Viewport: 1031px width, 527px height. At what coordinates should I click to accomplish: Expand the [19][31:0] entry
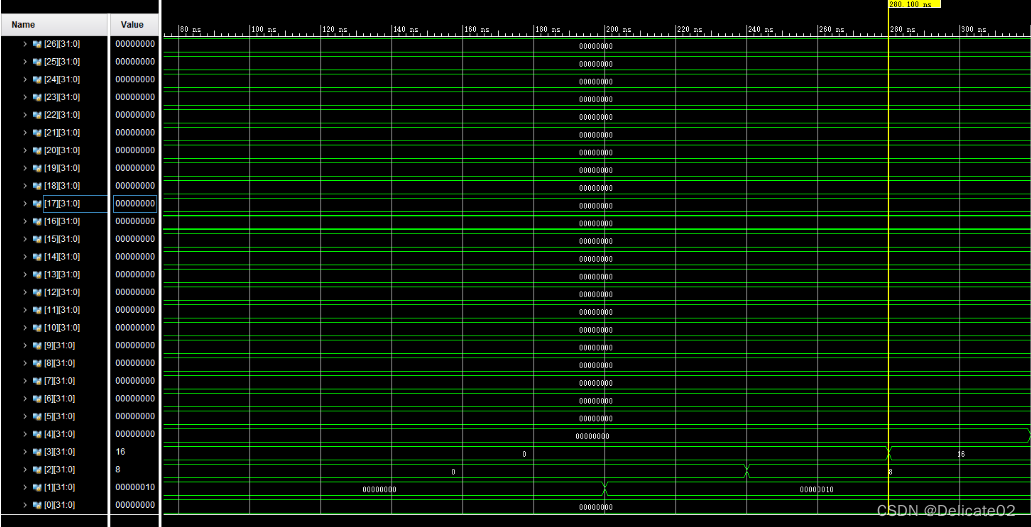click(x=25, y=168)
